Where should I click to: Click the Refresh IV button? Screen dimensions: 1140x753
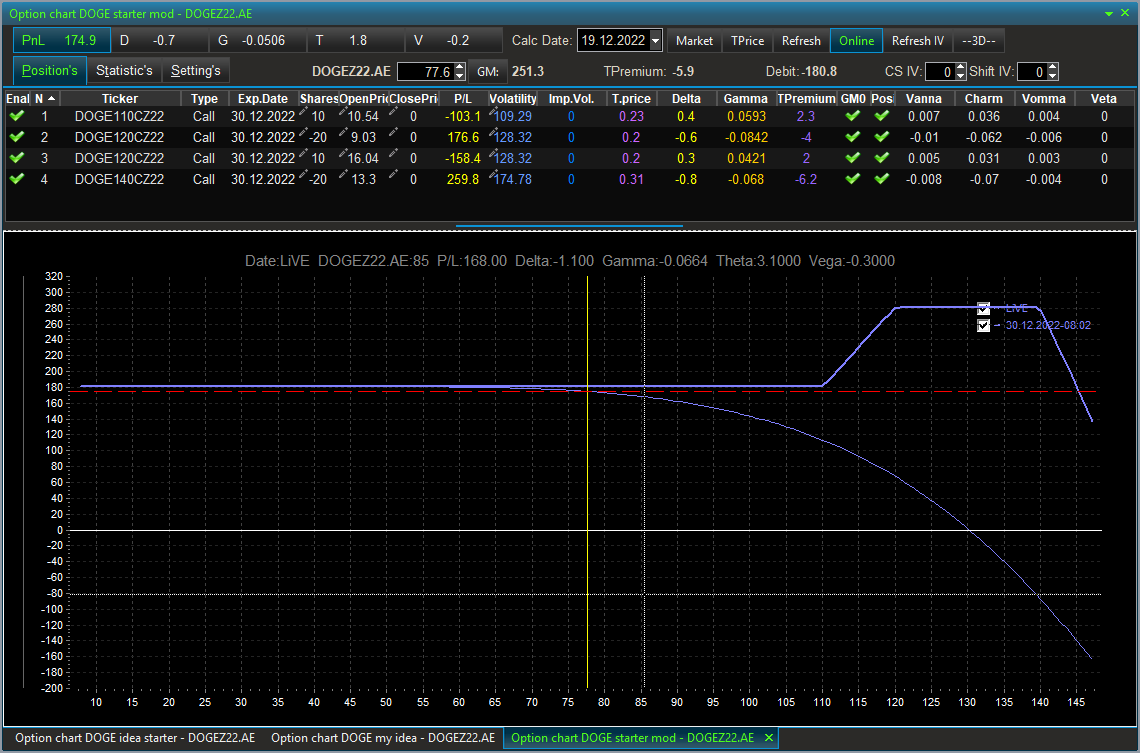click(x=918, y=41)
